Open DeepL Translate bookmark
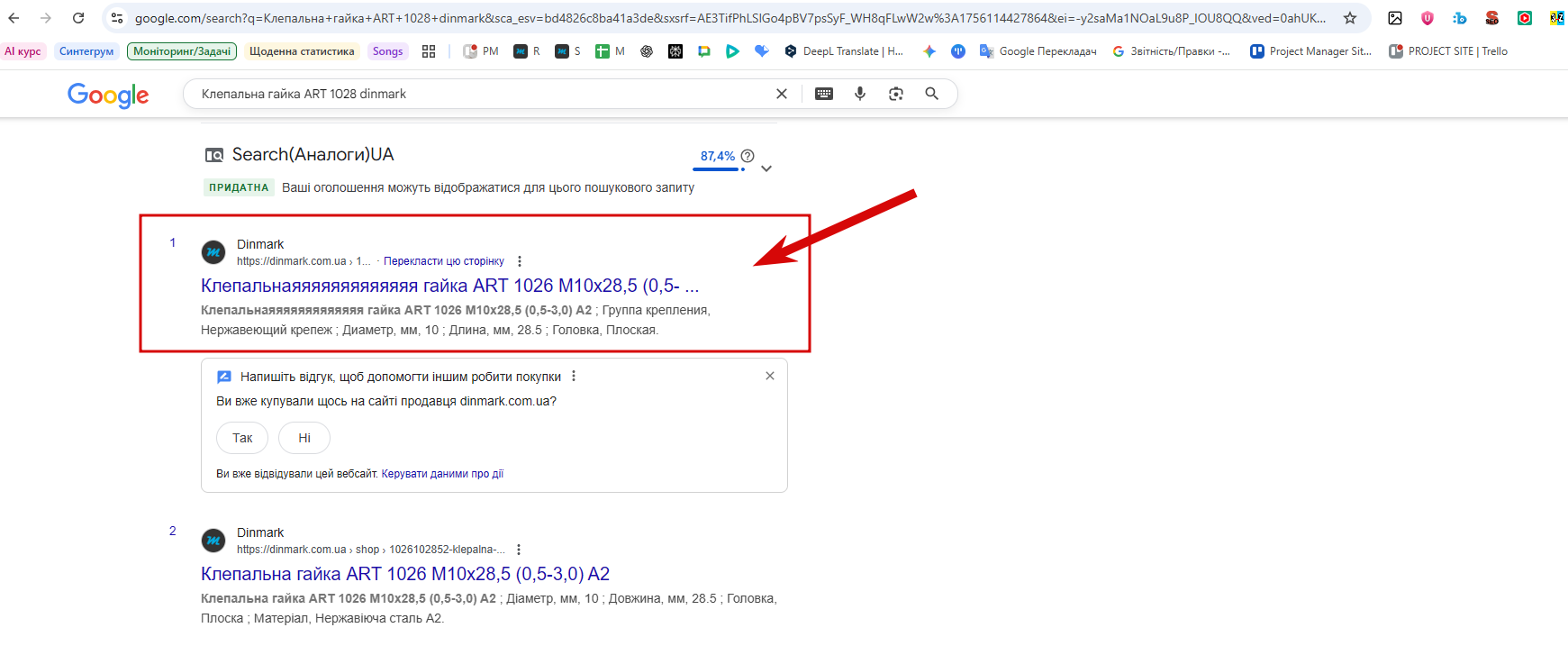 tap(844, 51)
